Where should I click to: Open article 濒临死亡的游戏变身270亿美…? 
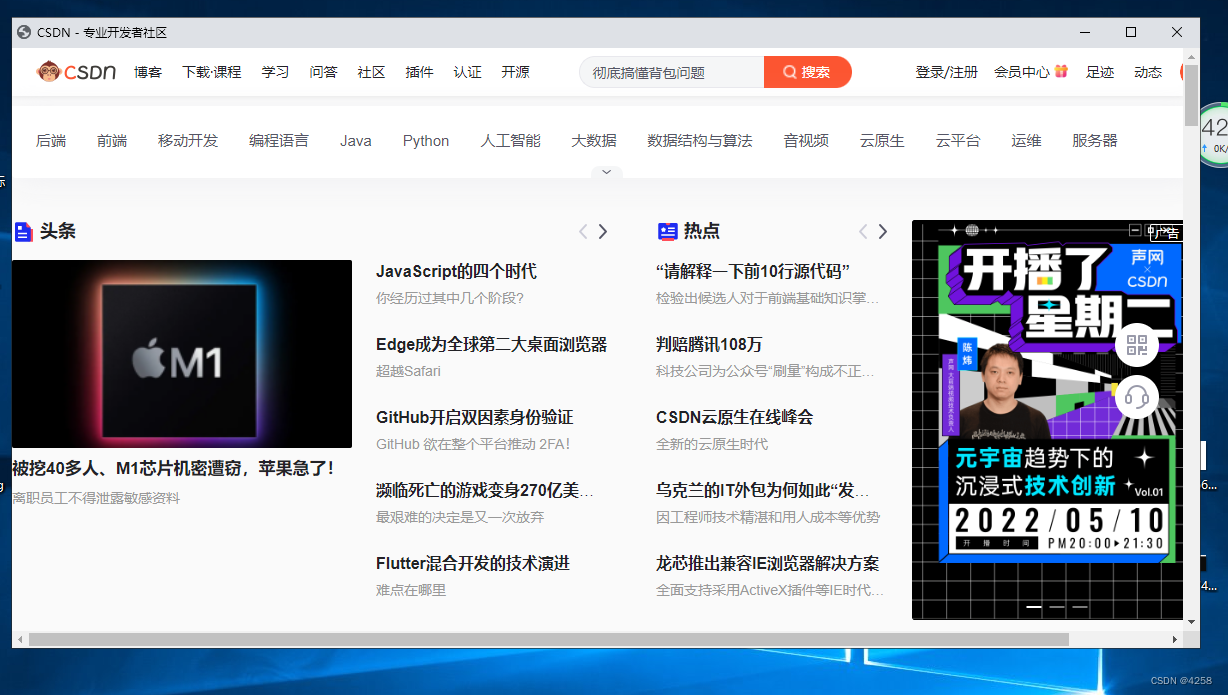(485, 490)
